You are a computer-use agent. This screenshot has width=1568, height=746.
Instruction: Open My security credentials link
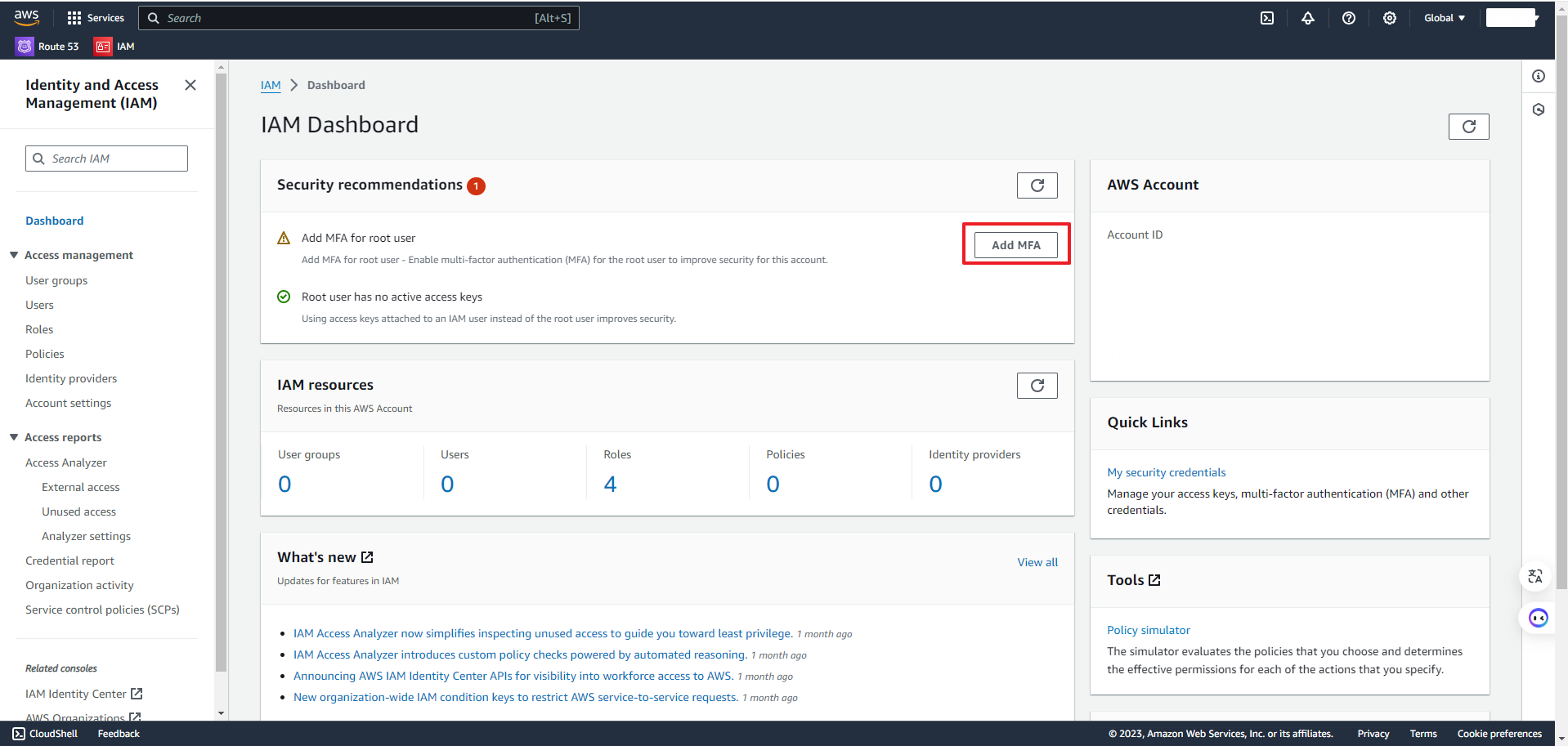1167,472
